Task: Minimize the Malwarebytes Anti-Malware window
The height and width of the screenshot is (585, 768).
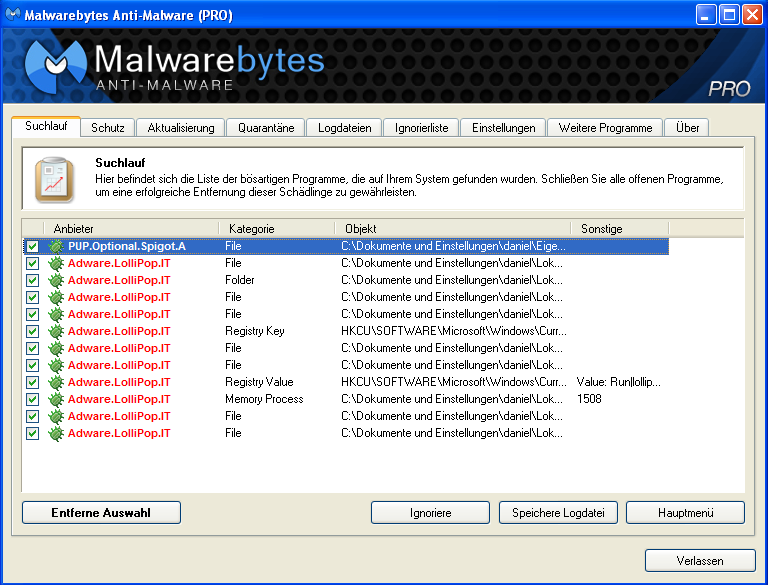Action: [705, 15]
